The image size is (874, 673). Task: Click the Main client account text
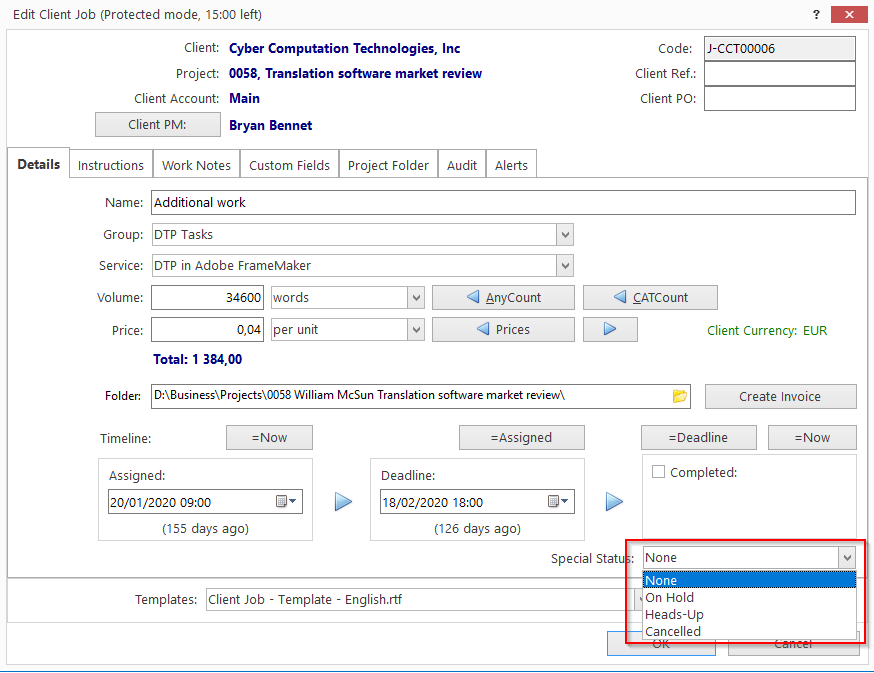click(244, 99)
